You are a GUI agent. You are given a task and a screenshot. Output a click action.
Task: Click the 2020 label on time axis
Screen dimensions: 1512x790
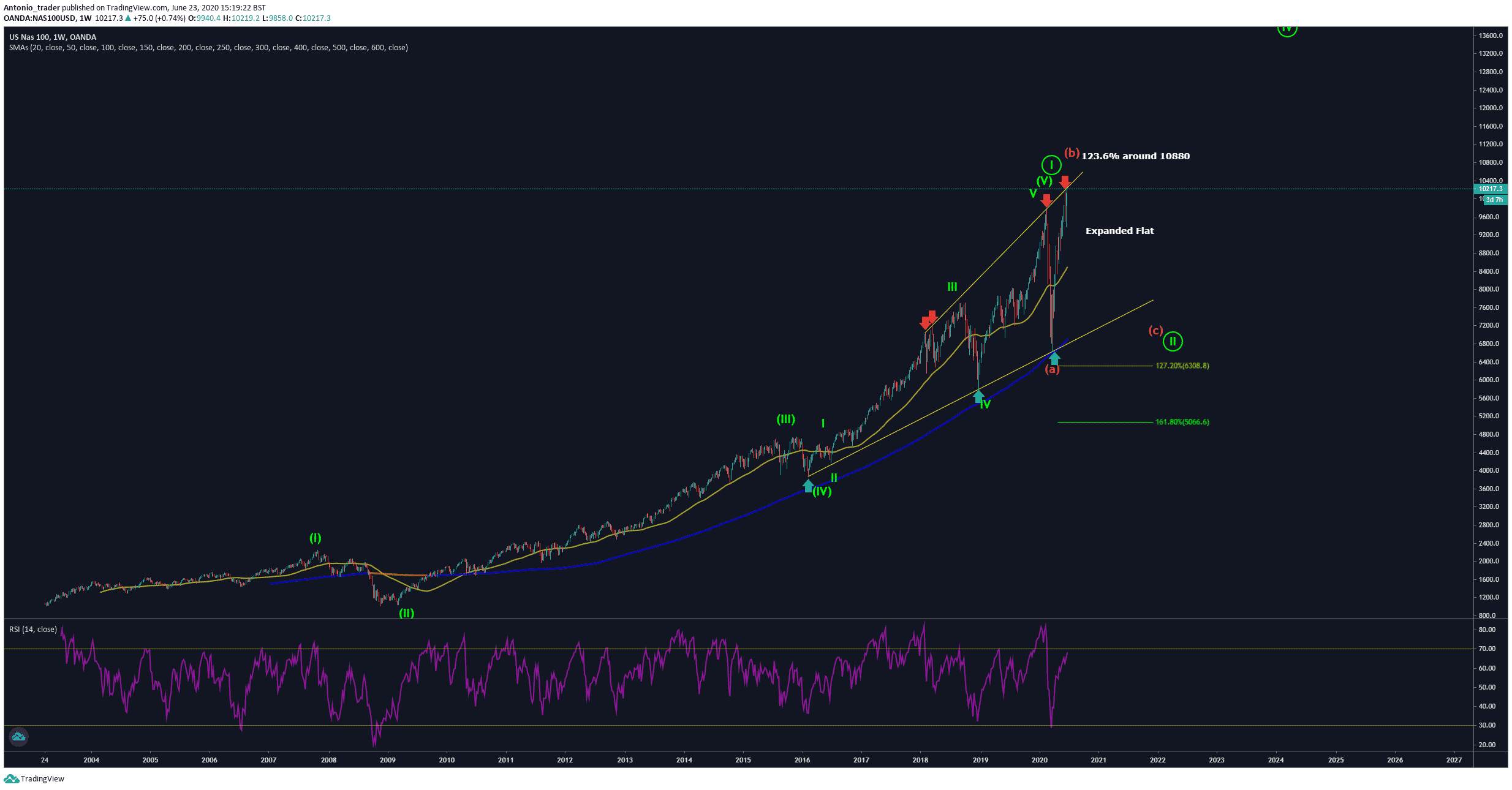coord(1040,760)
